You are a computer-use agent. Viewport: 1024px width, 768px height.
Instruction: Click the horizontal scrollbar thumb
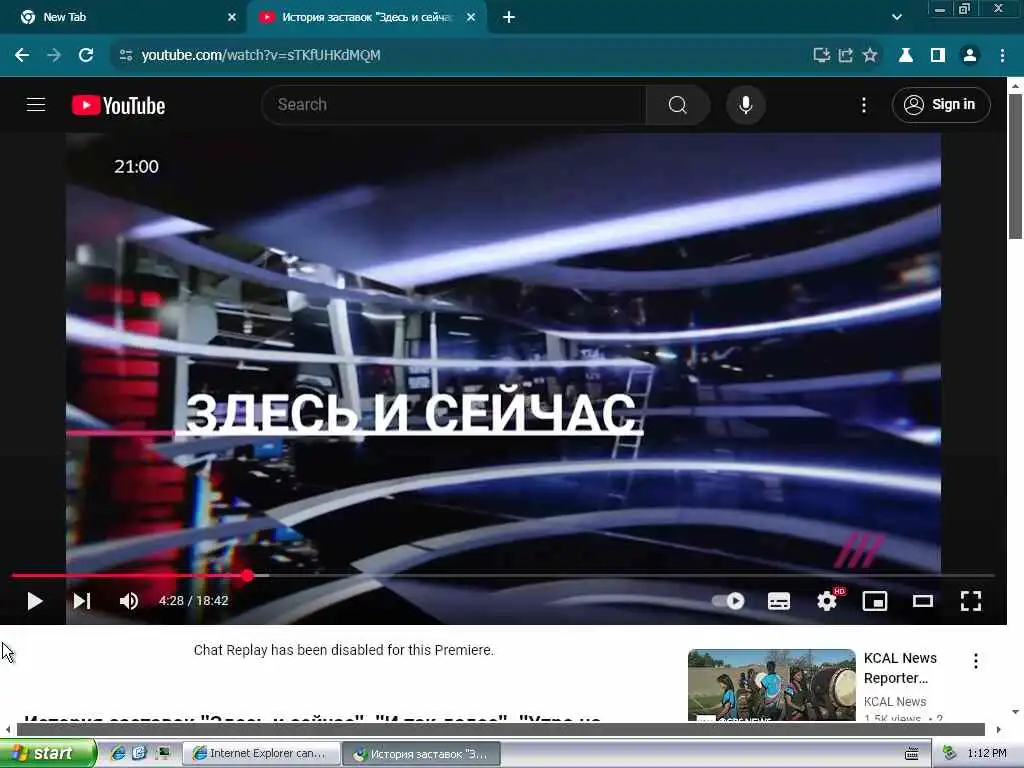(500, 729)
